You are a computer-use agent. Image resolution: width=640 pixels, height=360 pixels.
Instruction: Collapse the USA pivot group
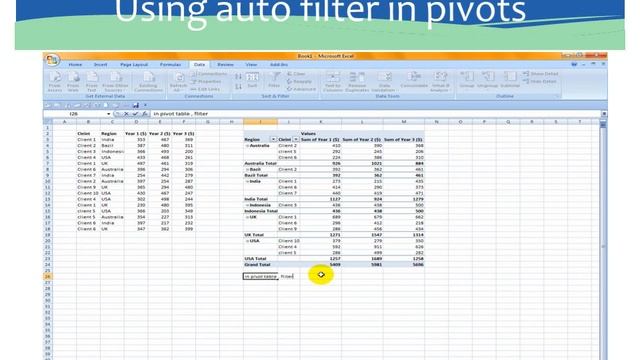(x=247, y=241)
